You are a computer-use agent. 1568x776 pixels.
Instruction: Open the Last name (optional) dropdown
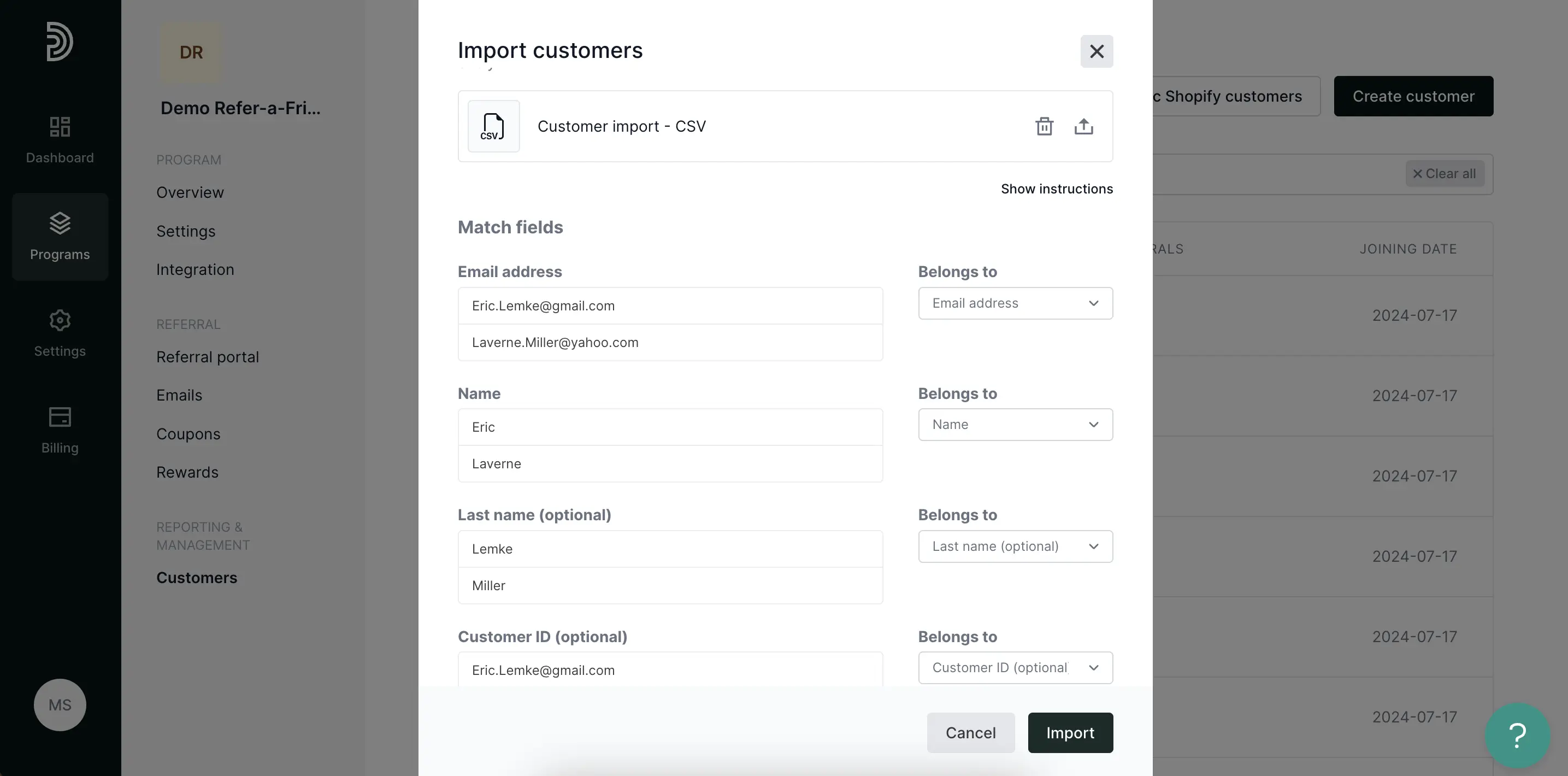tap(1015, 546)
